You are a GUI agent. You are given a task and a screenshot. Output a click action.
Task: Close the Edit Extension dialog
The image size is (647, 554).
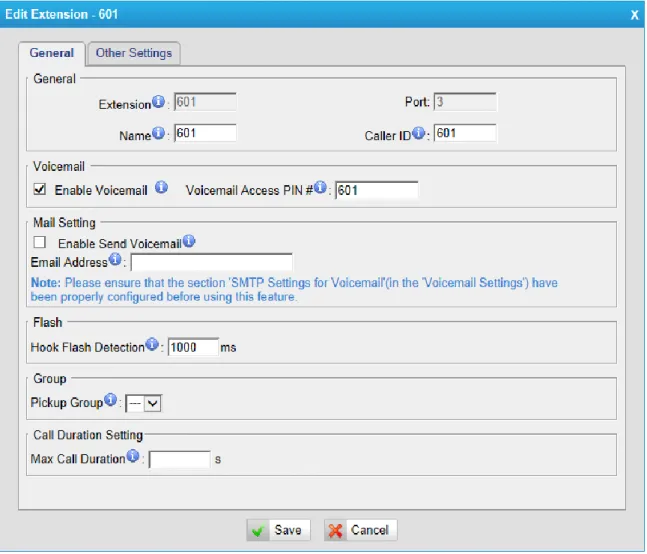point(634,15)
